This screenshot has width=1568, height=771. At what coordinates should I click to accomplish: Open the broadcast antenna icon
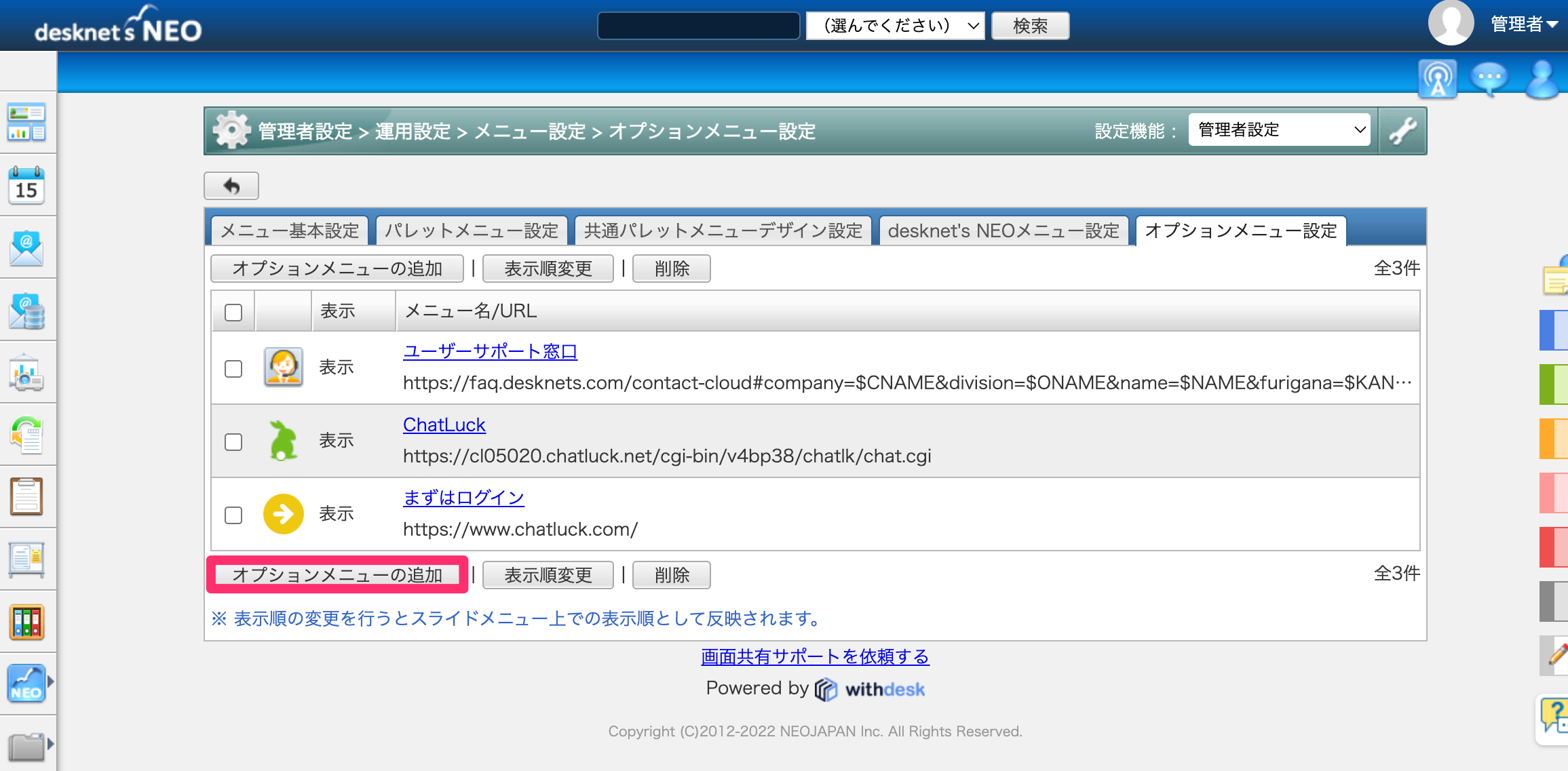[x=1438, y=79]
